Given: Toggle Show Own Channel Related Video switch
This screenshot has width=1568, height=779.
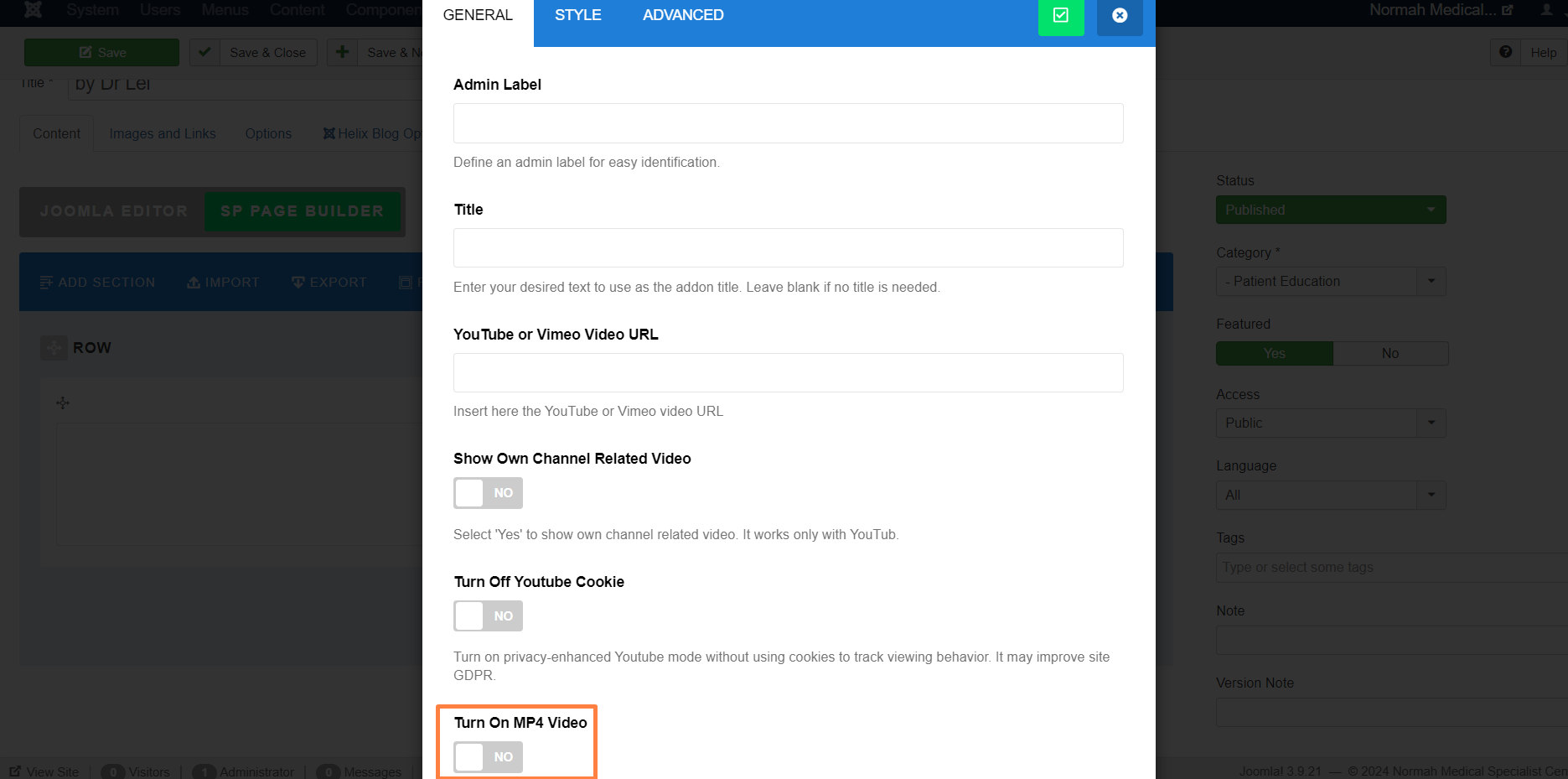Looking at the screenshot, I should pyautogui.click(x=488, y=493).
